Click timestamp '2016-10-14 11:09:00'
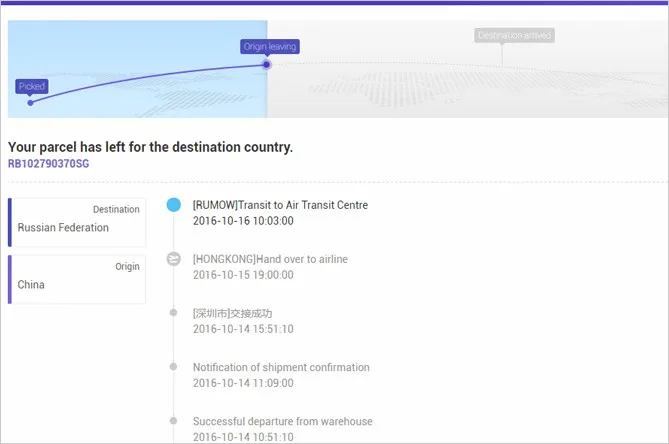Image resolution: width=669 pixels, height=444 pixels. [x=243, y=383]
